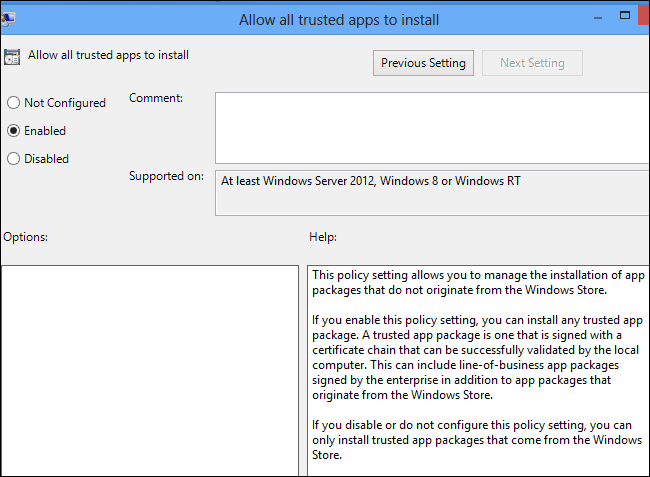
Task: Focus the Comment text box
Action: click(x=432, y=127)
